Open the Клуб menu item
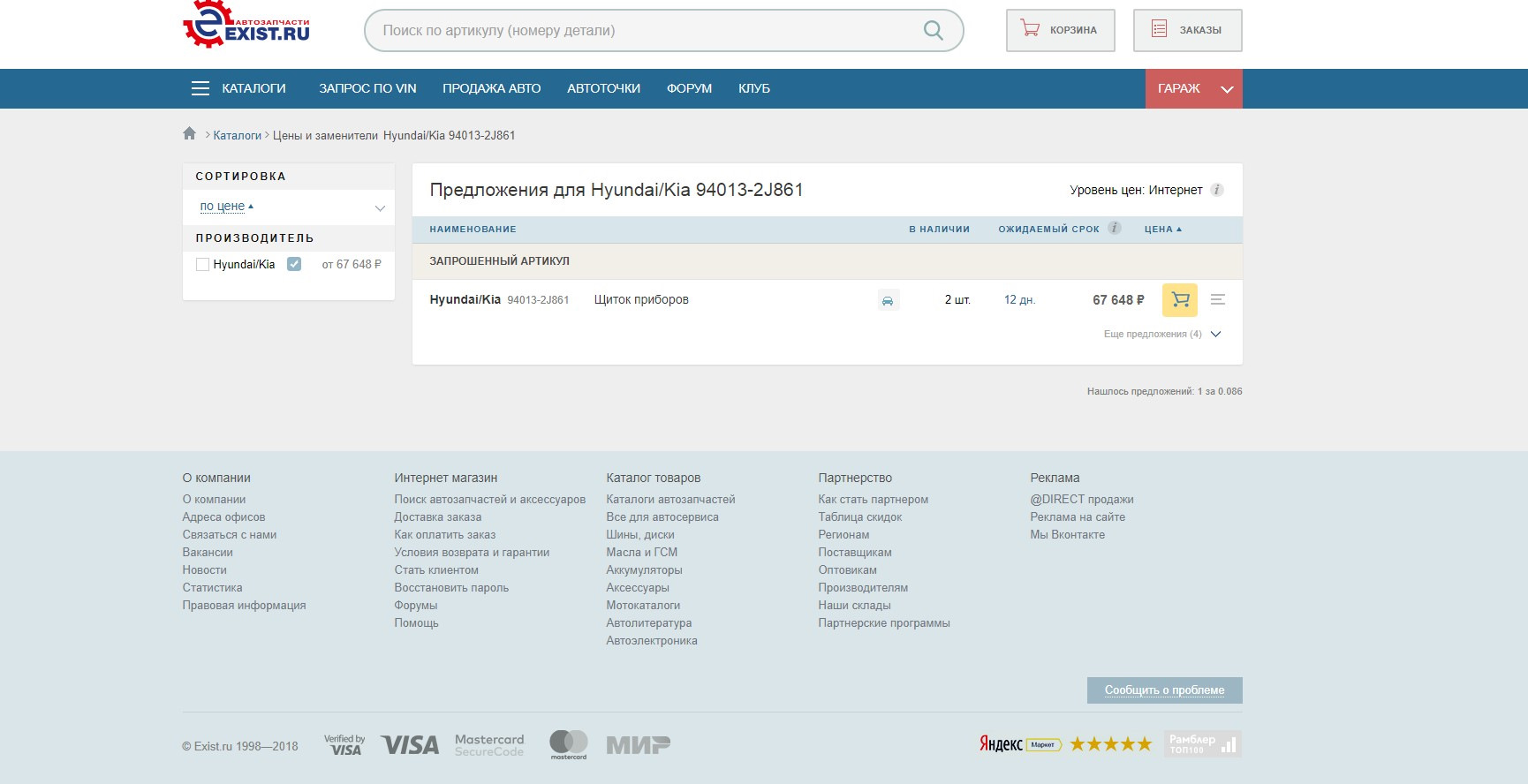The width and height of the screenshot is (1528, 784). coord(754,88)
